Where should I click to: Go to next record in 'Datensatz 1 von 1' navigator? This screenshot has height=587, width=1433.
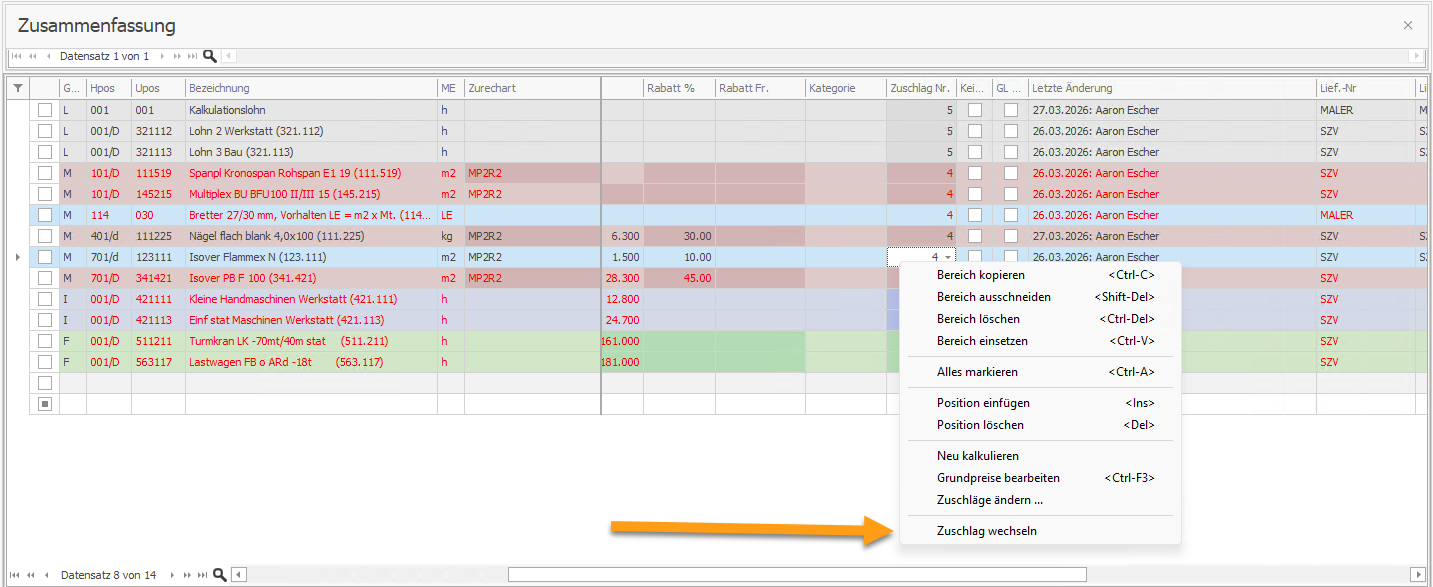click(x=162, y=56)
